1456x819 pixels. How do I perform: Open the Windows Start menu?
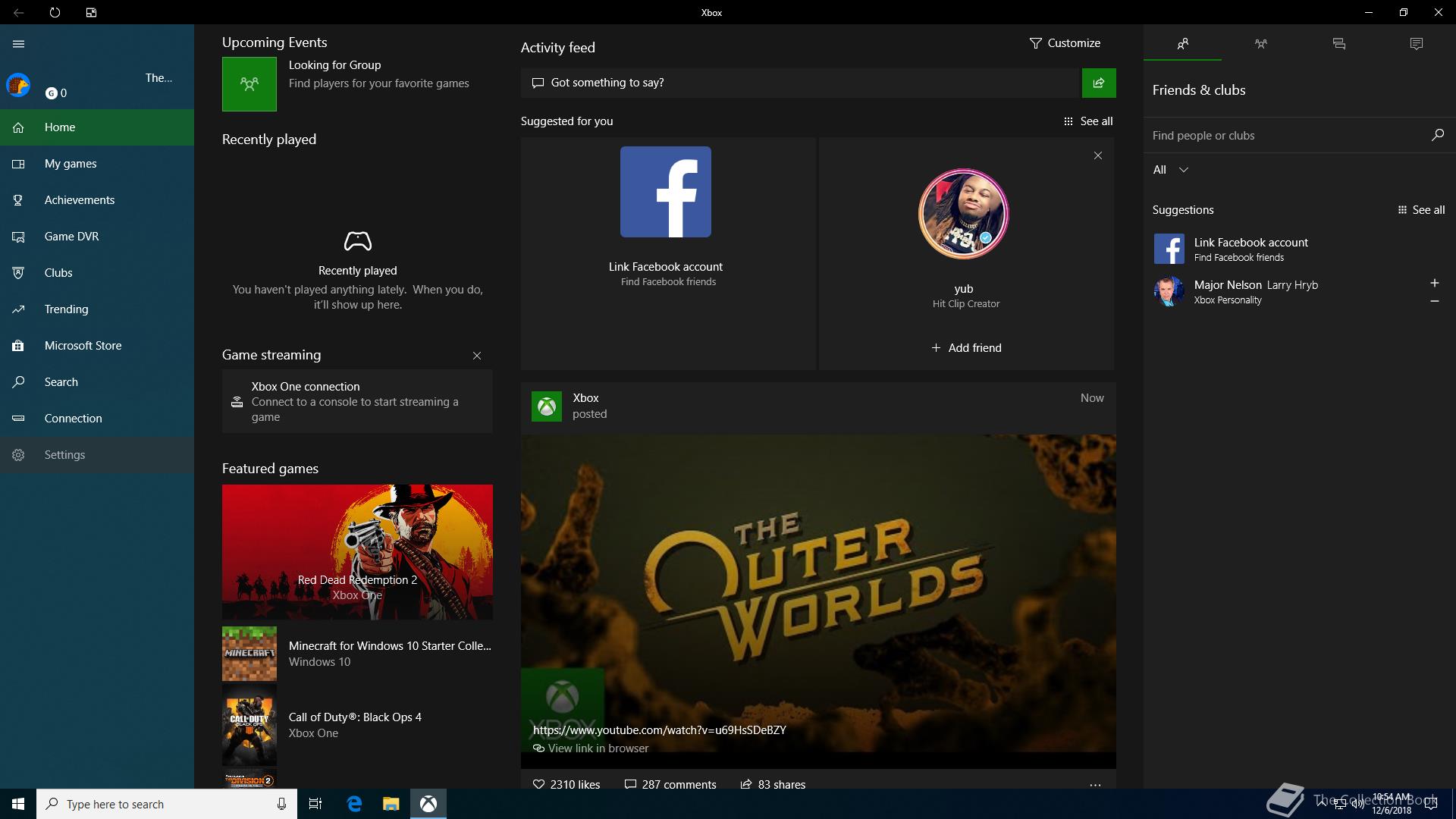pos(18,804)
